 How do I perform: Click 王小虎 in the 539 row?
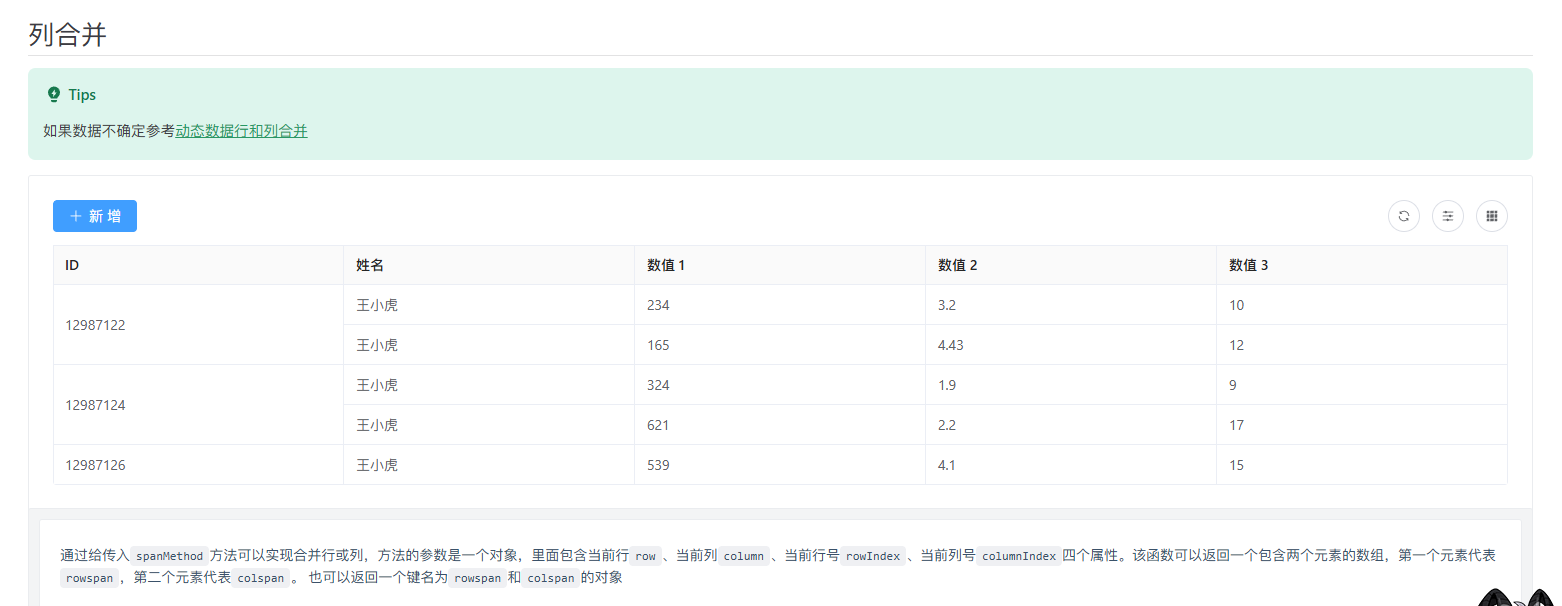pos(377,465)
